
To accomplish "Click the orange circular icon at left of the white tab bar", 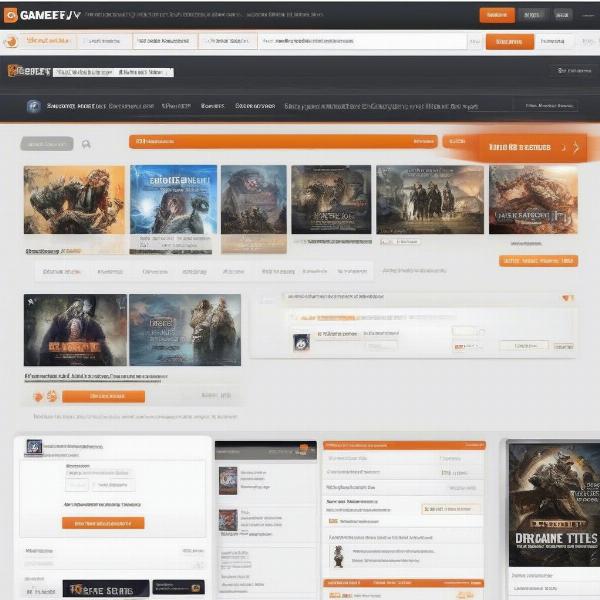I will 11,41.
